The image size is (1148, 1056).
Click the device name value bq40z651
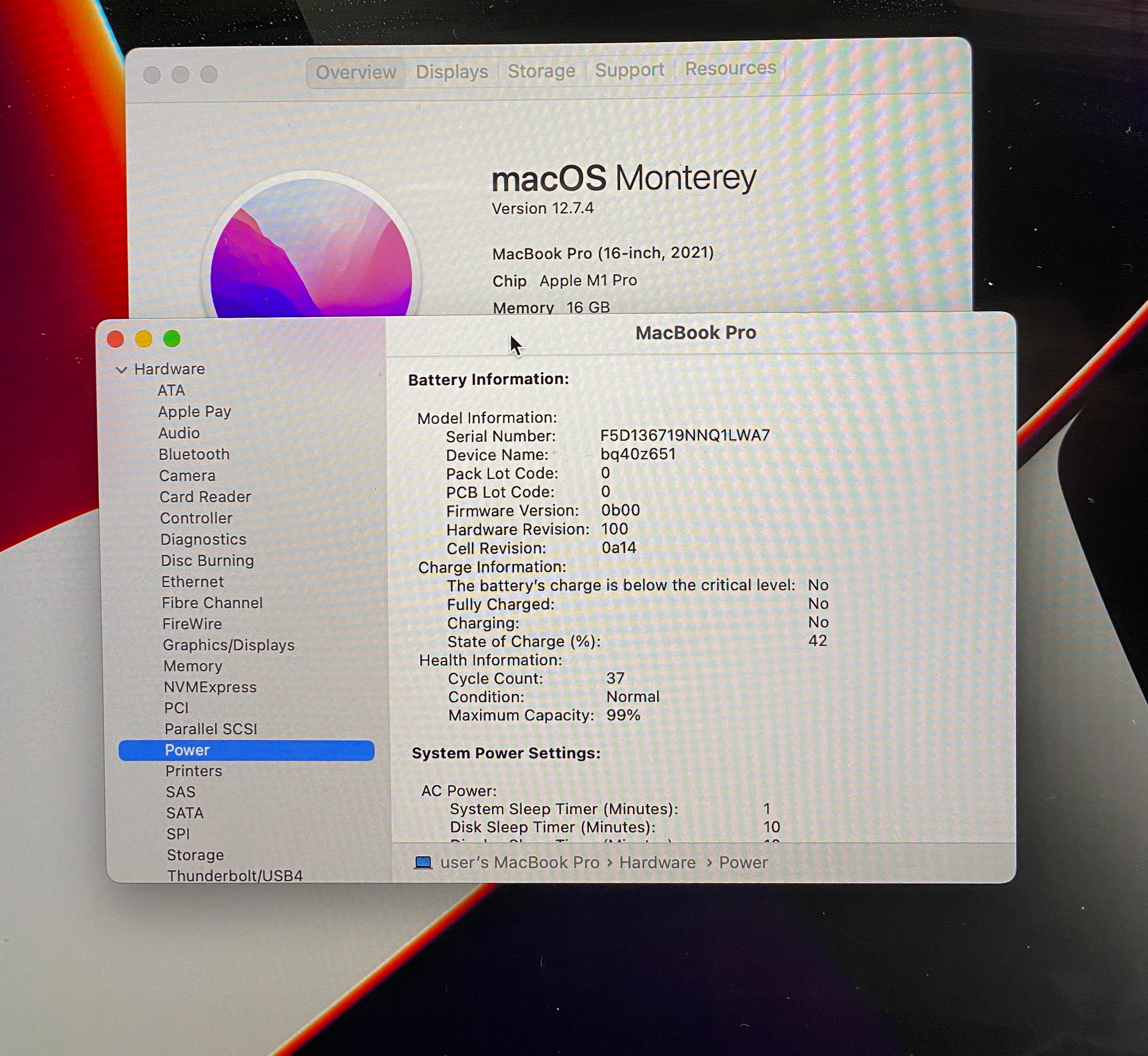638,454
